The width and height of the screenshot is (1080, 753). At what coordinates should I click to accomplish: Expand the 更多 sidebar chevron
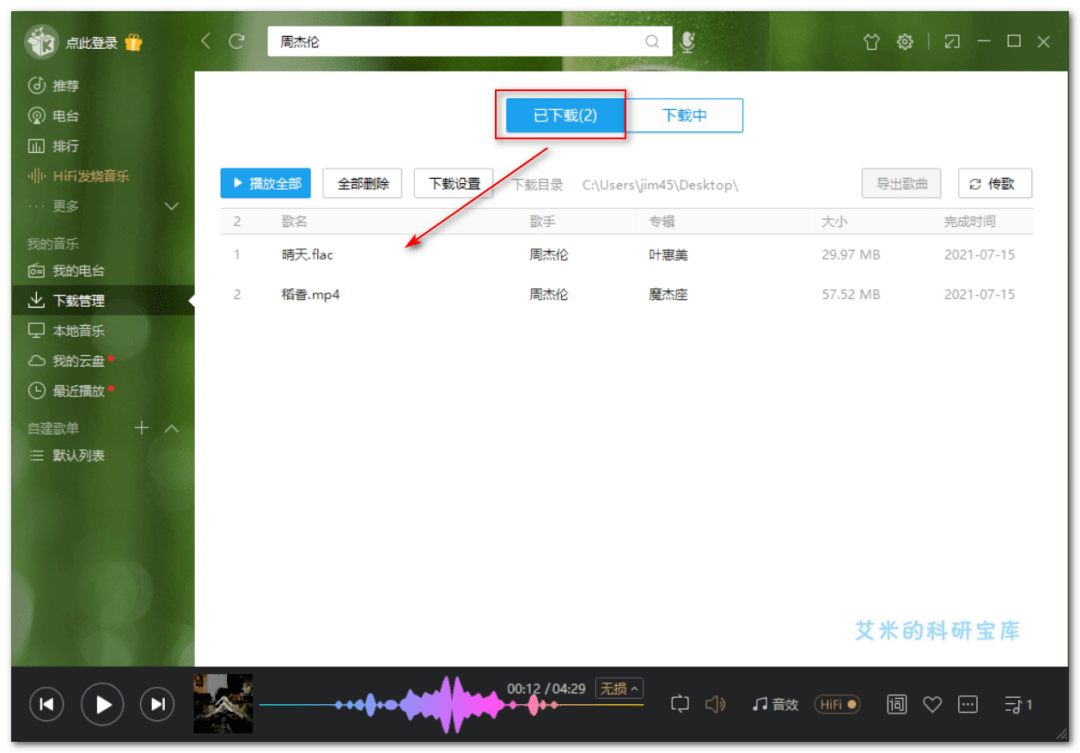tap(172, 206)
